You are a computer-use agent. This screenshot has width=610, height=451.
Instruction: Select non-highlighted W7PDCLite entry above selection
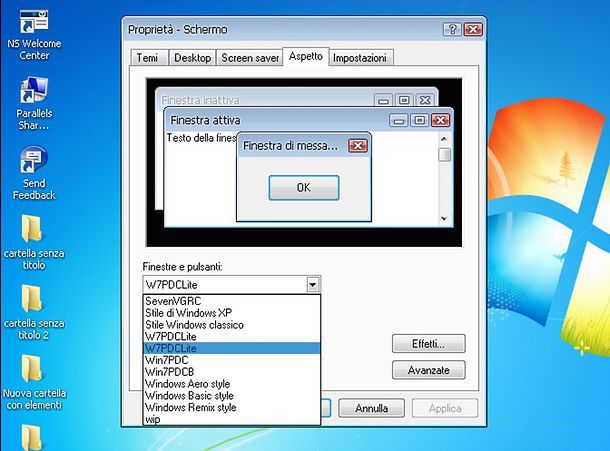pos(232,337)
